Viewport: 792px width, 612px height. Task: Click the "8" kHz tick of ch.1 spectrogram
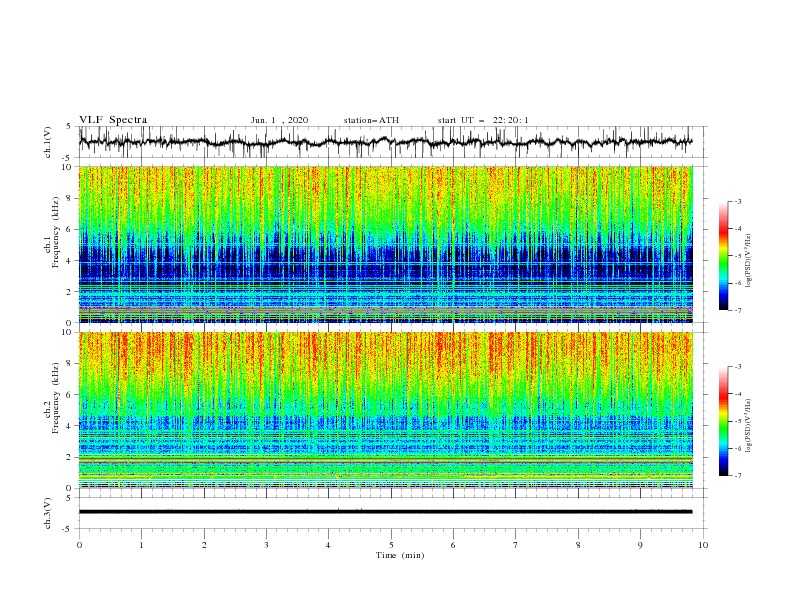click(x=69, y=198)
